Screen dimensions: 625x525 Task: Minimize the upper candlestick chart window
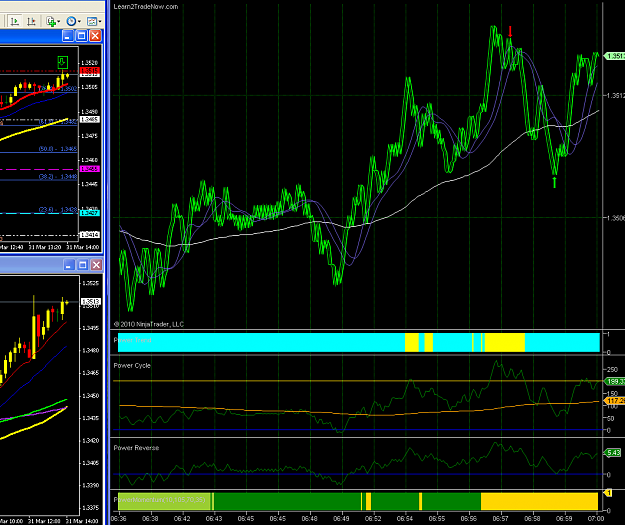click(68, 36)
